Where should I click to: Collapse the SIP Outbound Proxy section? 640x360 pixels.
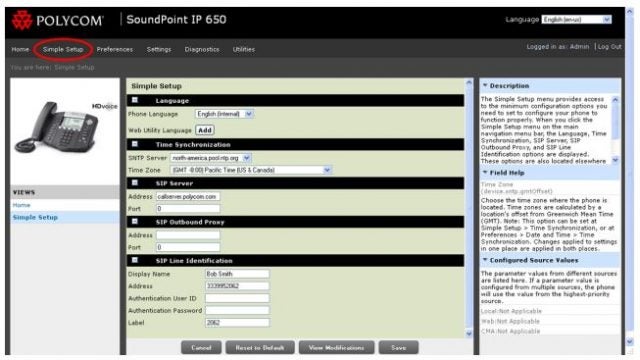[x=135, y=222]
